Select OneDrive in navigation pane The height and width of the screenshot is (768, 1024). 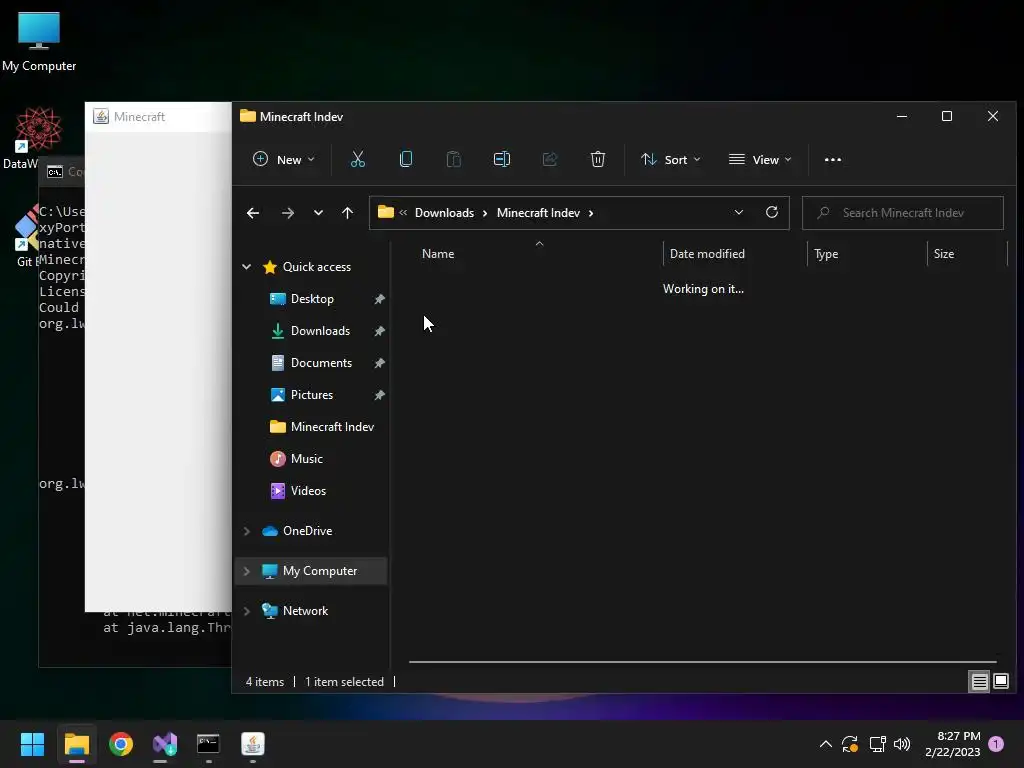click(307, 531)
